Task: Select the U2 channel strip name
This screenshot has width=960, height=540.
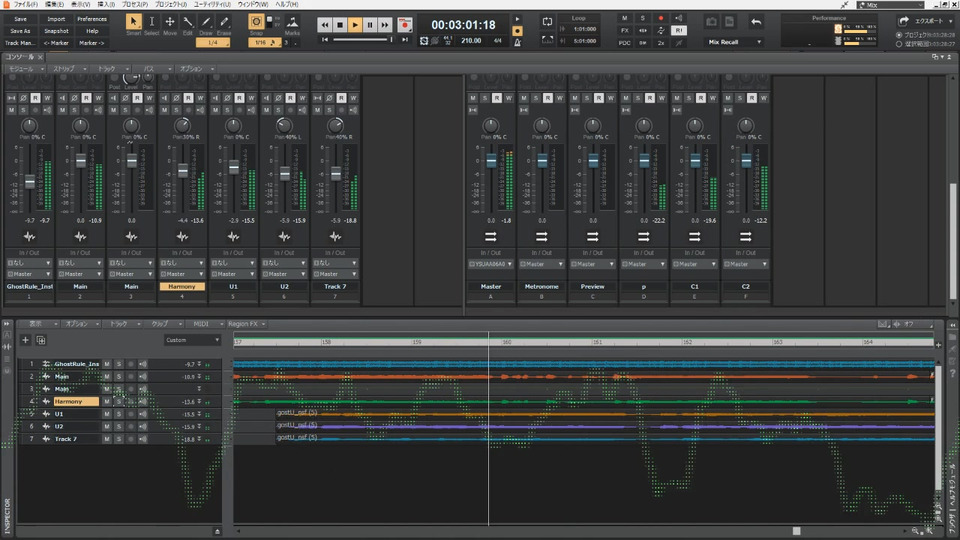Action: [284, 287]
